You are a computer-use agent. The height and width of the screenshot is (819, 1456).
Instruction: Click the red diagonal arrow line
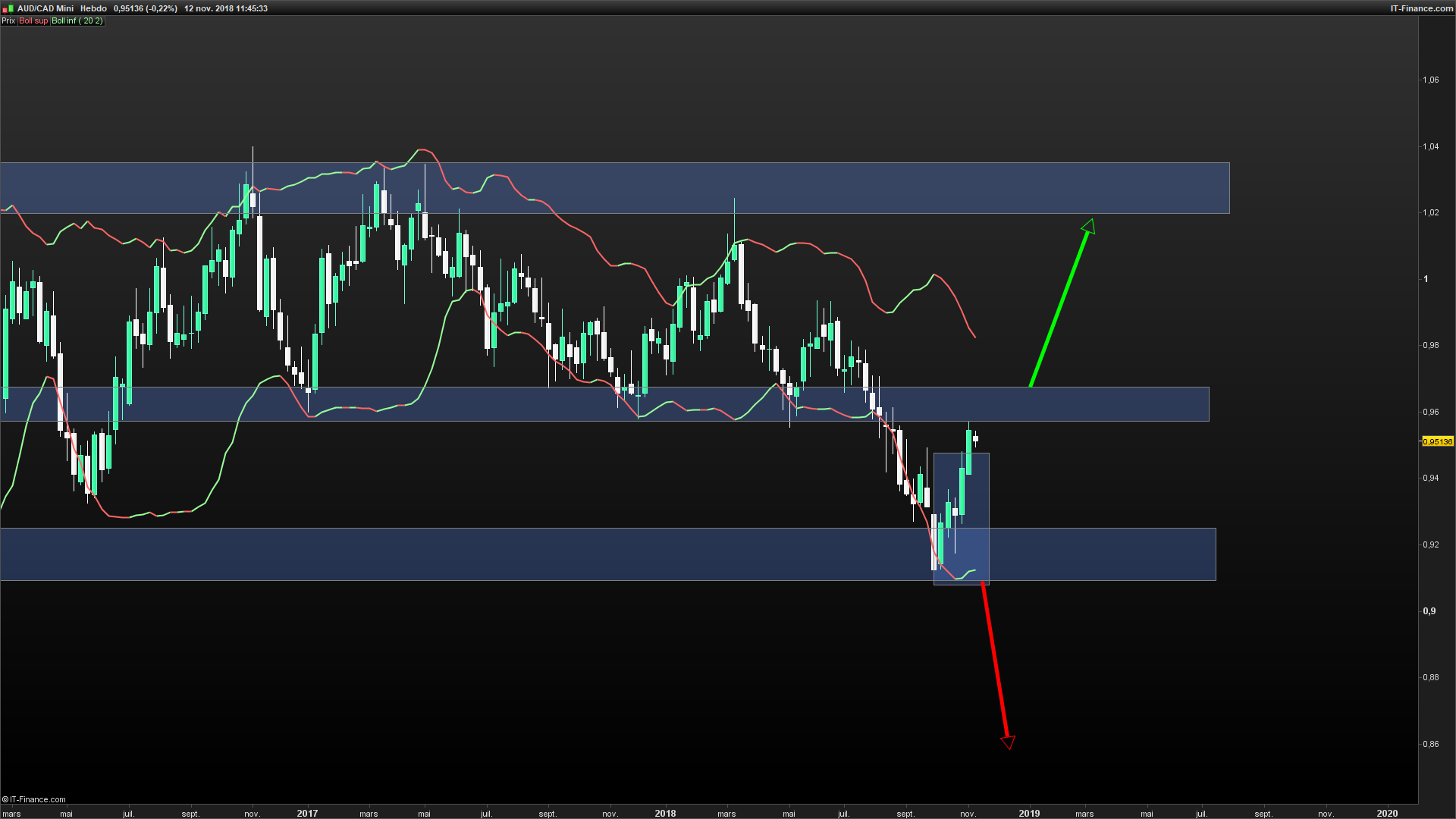[x=995, y=660]
